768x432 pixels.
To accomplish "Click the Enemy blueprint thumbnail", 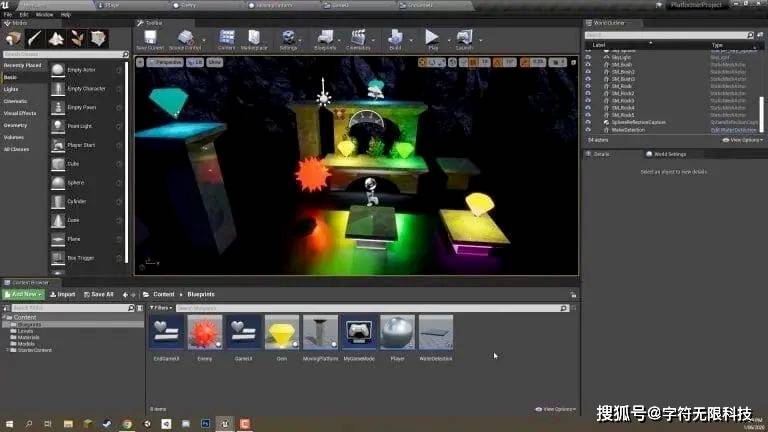I will (x=205, y=332).
